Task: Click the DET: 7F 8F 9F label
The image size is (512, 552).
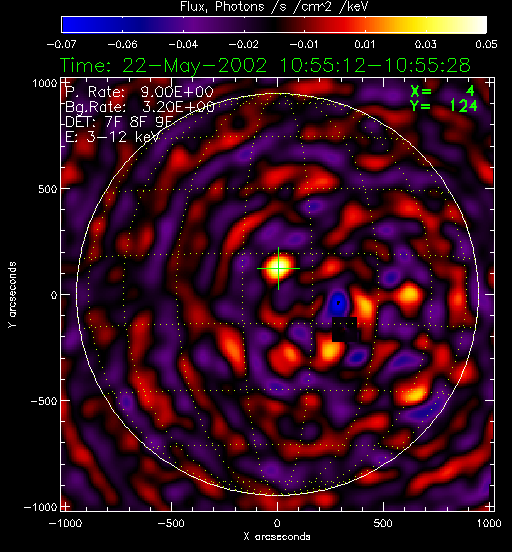Action: [119, 122]
